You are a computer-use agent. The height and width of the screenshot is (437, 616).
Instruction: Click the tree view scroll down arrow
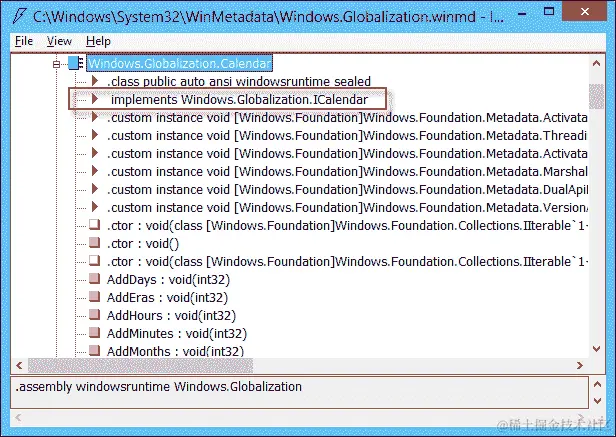click(x=596, y=349)
